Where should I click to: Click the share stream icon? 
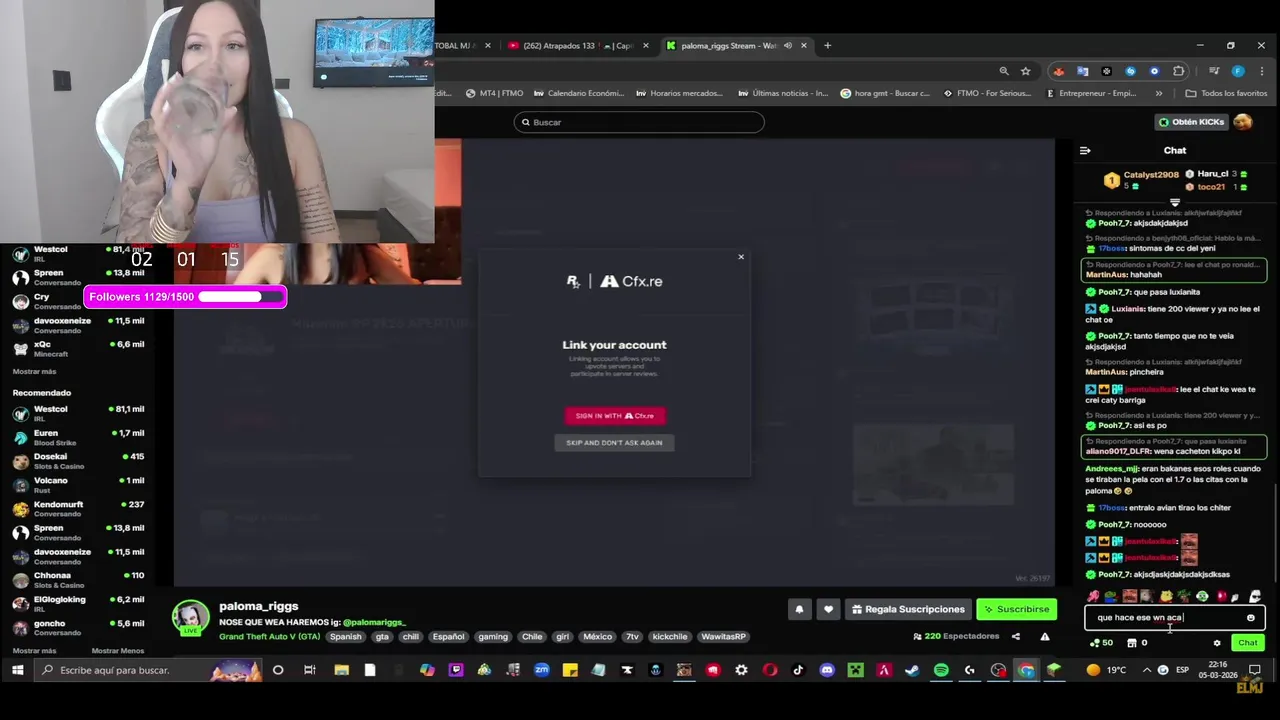[x=1016, y=636]
